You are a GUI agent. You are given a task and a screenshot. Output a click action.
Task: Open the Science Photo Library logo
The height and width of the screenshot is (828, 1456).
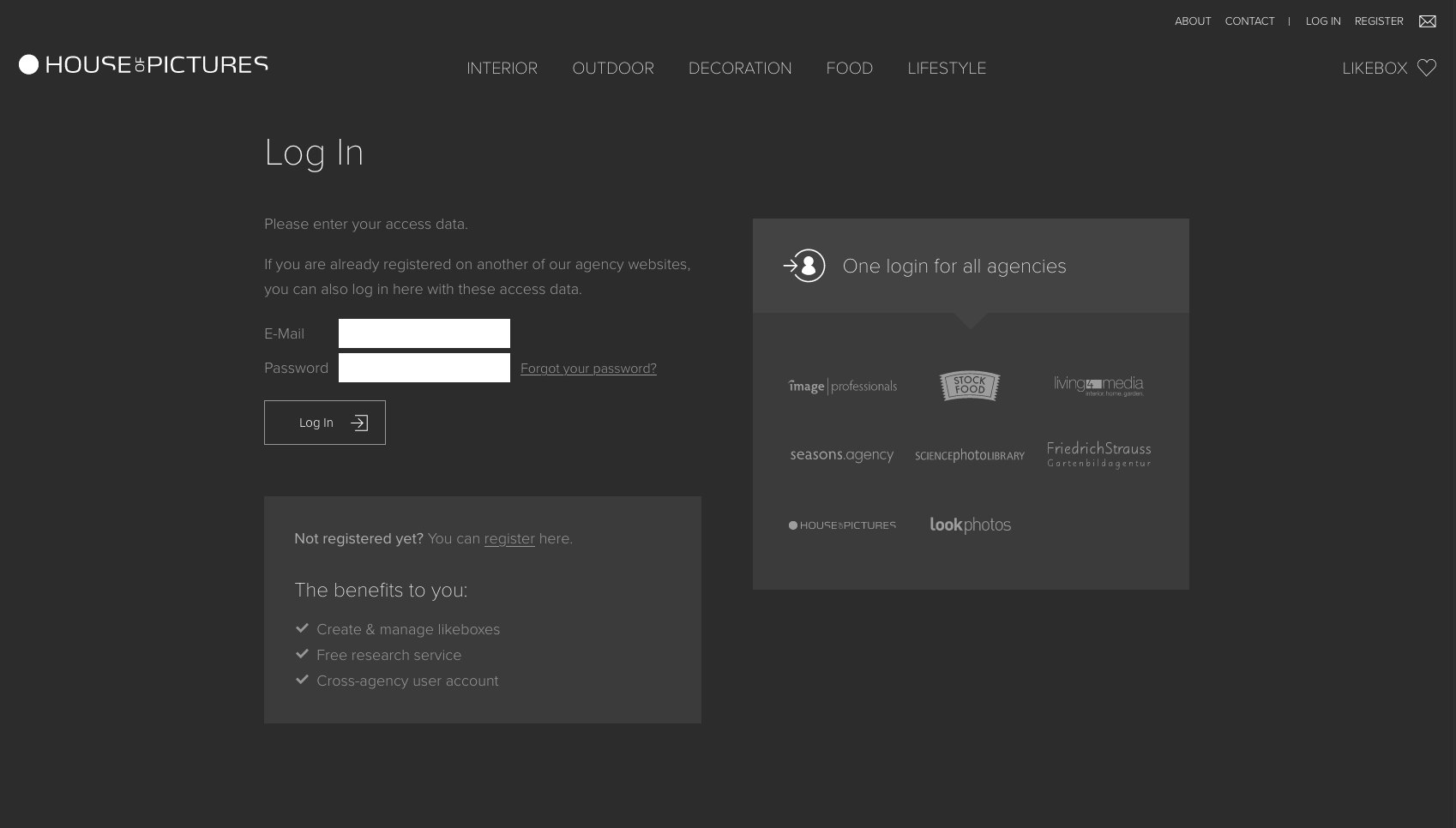point(969,455)
